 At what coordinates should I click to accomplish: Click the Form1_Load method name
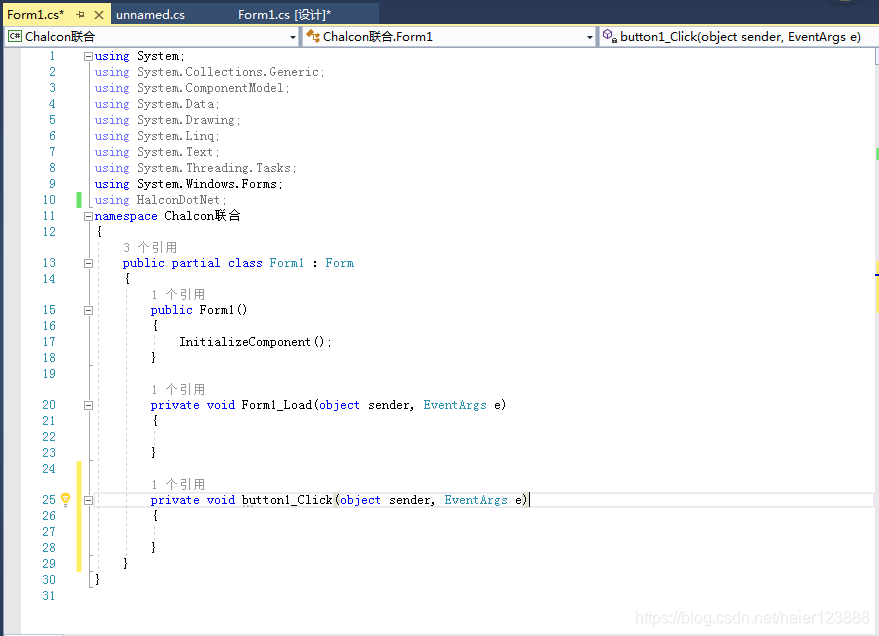[276, 405]
